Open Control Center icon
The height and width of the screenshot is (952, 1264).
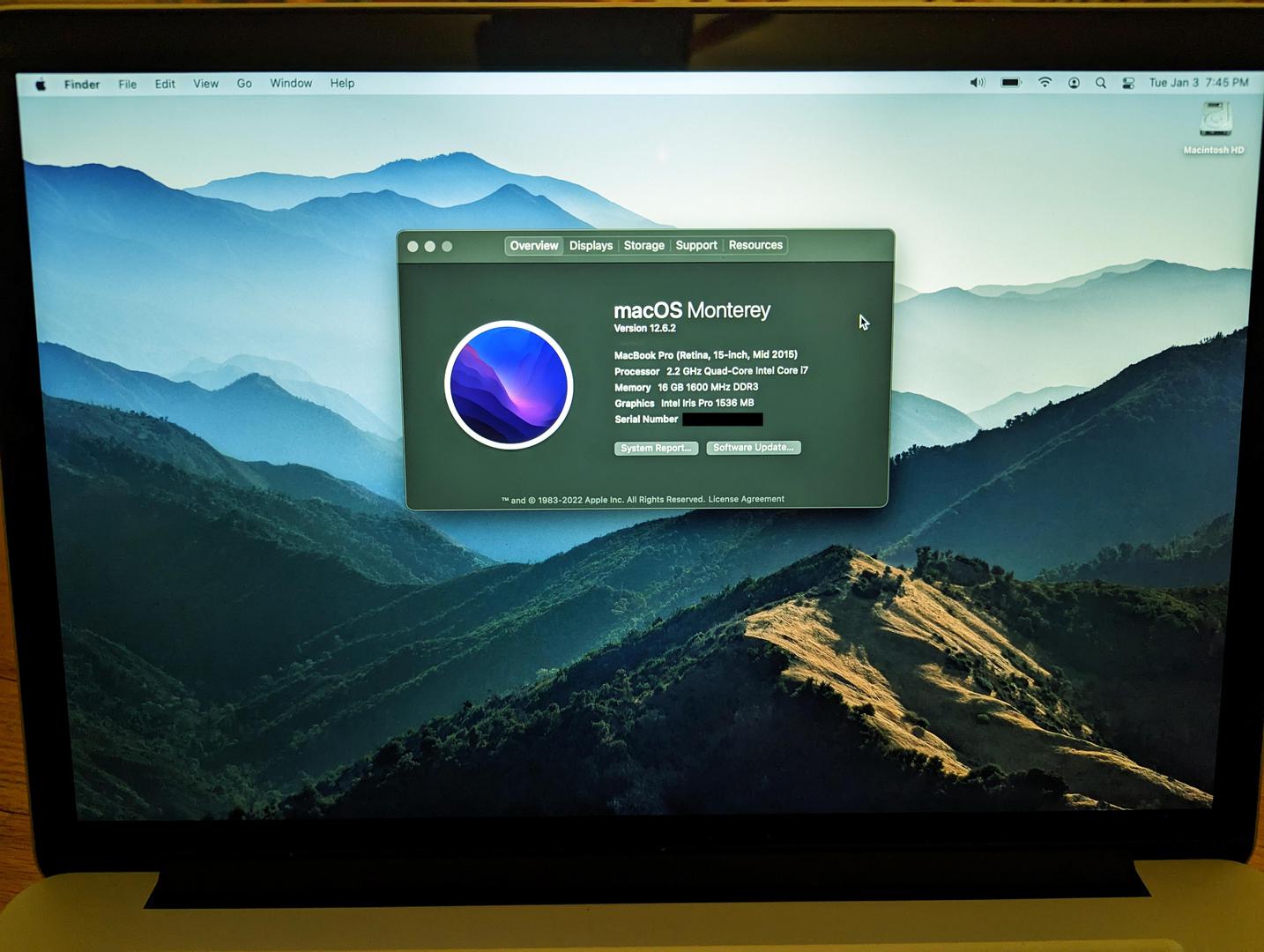click(1128, 83)
